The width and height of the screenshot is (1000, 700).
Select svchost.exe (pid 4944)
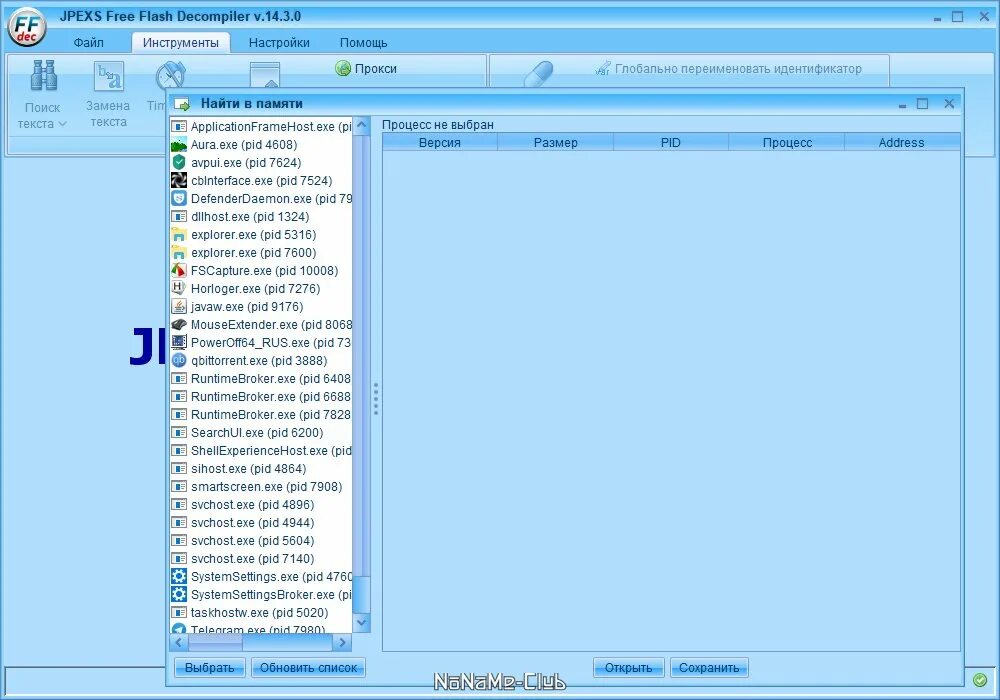point(261,522)
